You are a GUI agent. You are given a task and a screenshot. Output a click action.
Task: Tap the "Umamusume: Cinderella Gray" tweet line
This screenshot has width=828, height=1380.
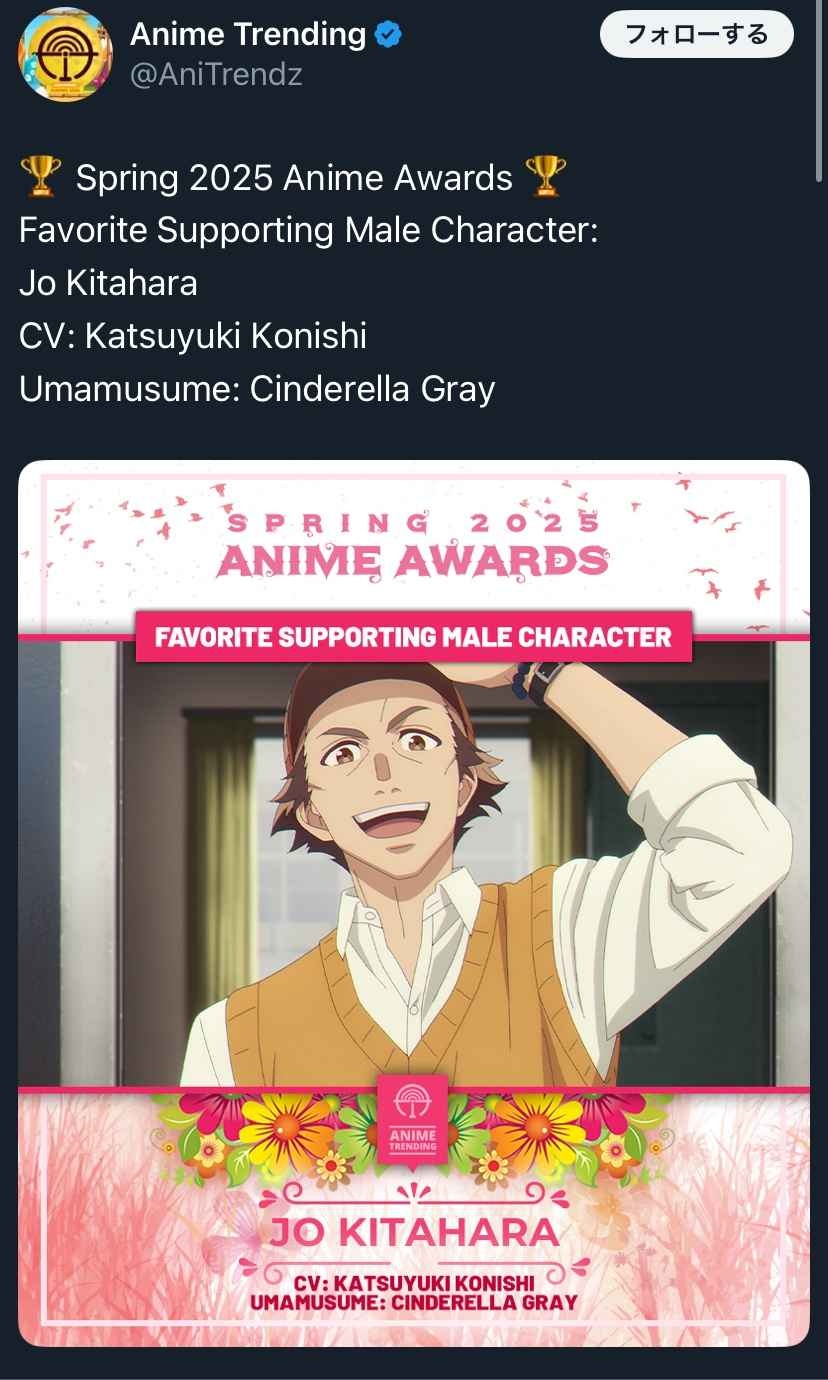[257, 389]
